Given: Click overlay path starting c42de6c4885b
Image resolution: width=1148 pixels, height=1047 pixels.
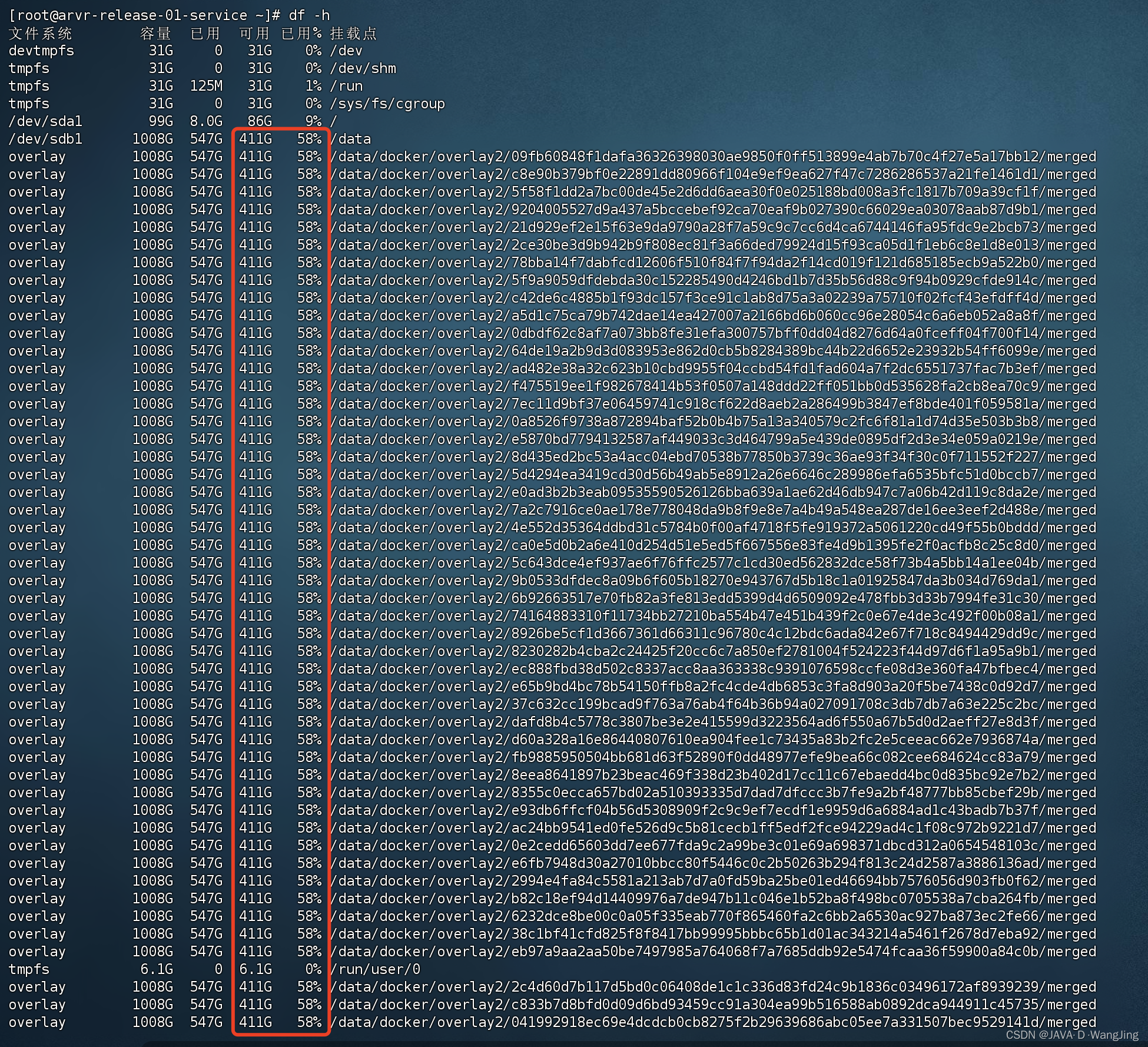Looking at the screenshot, I should 714,298.
